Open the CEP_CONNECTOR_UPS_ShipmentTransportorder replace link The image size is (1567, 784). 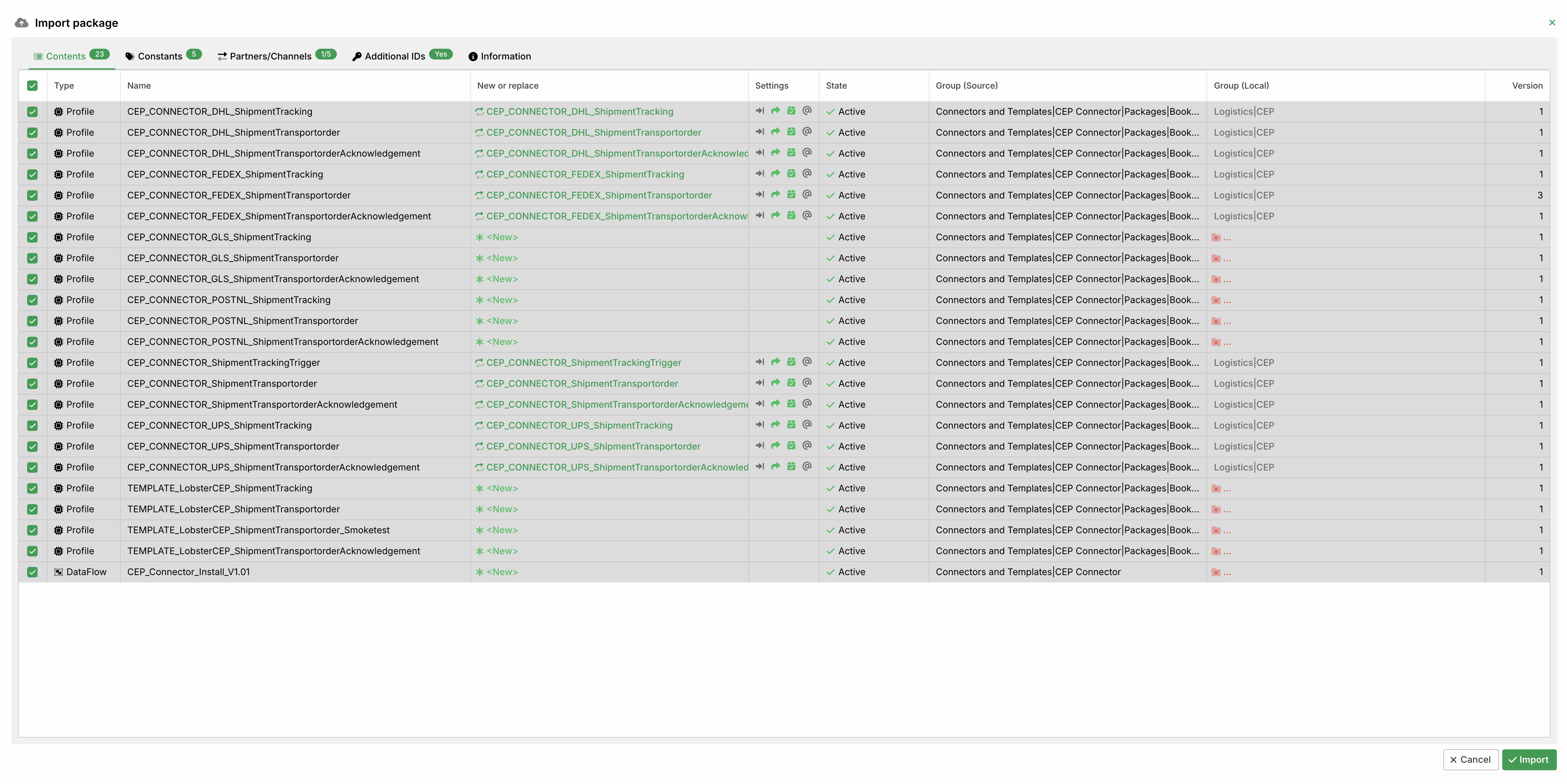[x=593, y=447]
